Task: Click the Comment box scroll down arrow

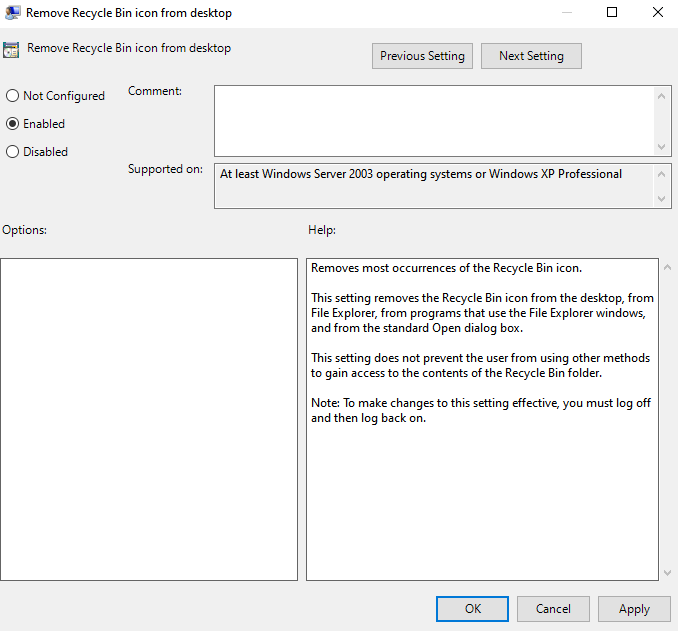Action: 661,147
